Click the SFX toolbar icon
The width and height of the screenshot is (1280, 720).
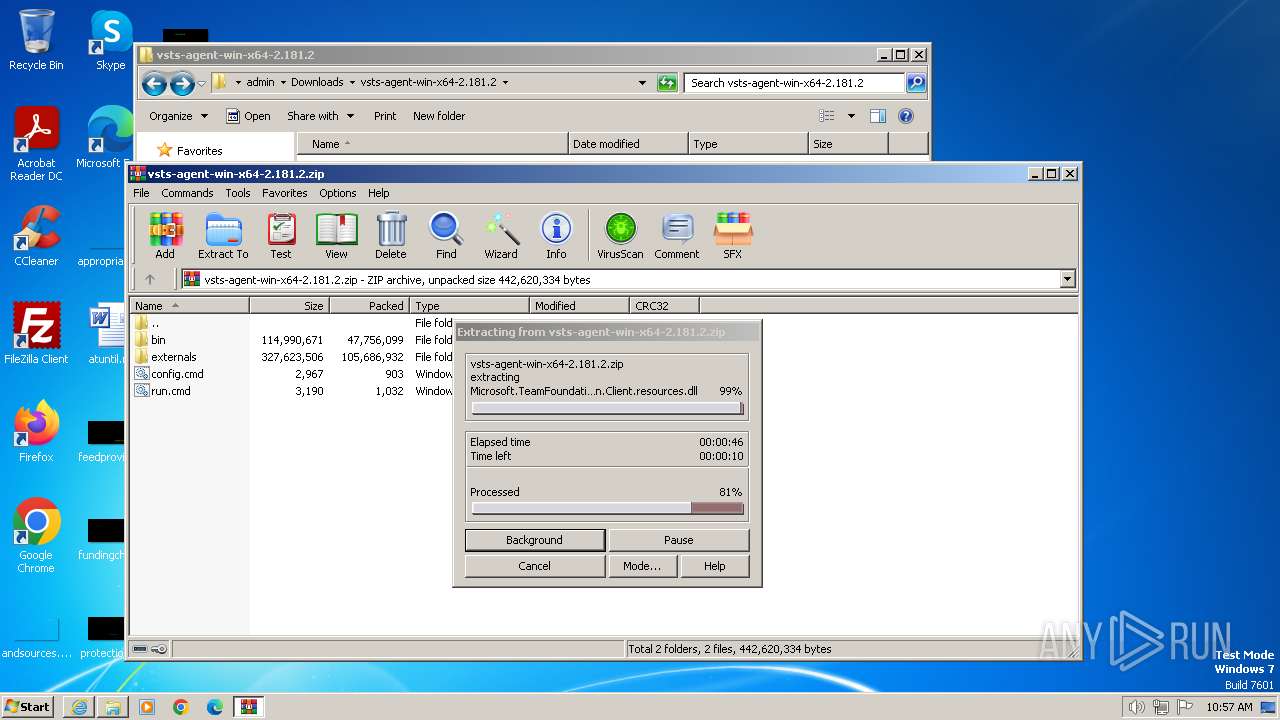pos(732,236)
